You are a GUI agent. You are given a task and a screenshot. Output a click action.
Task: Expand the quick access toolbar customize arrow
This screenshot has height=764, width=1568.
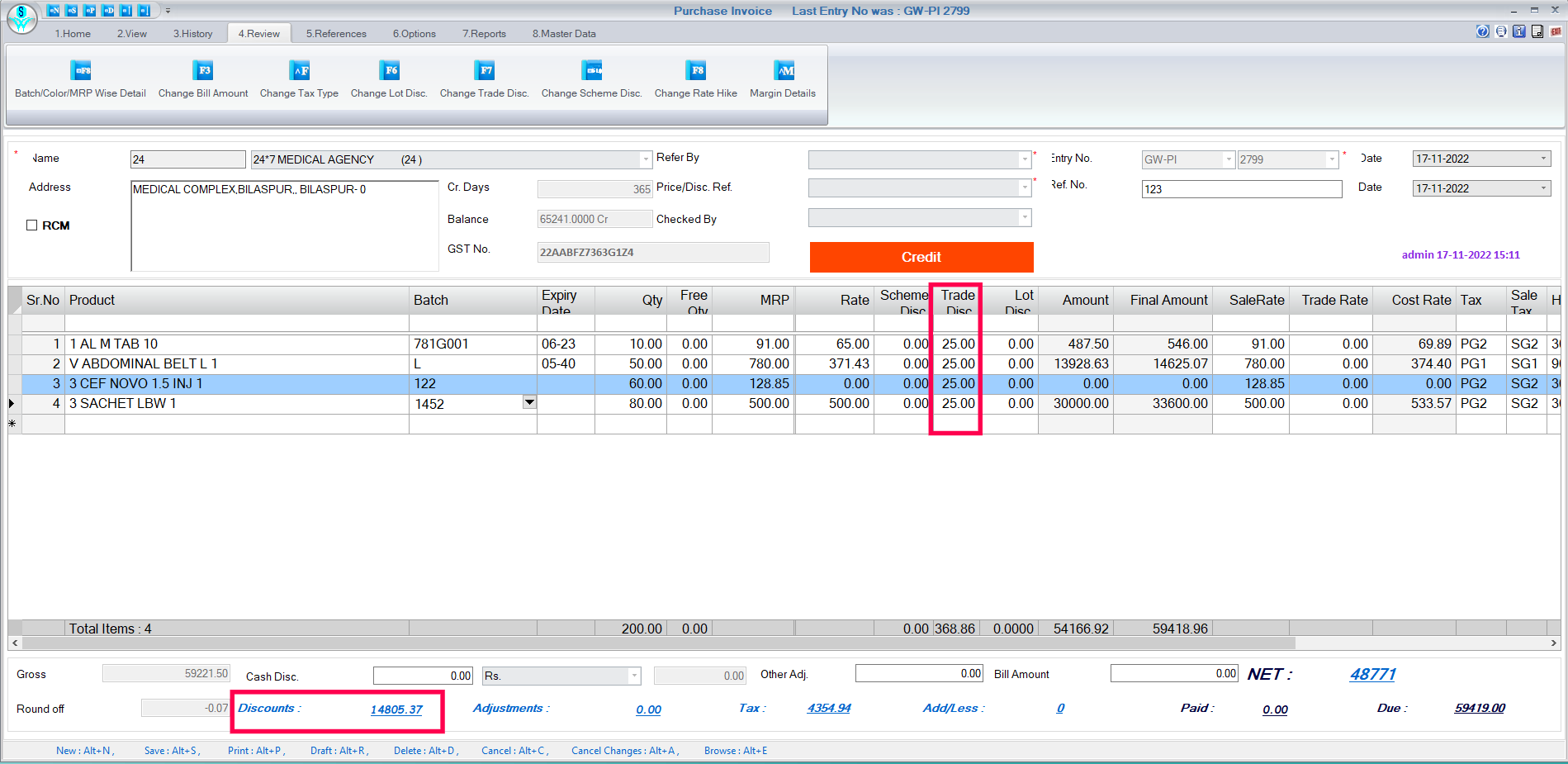coord(168,11)
